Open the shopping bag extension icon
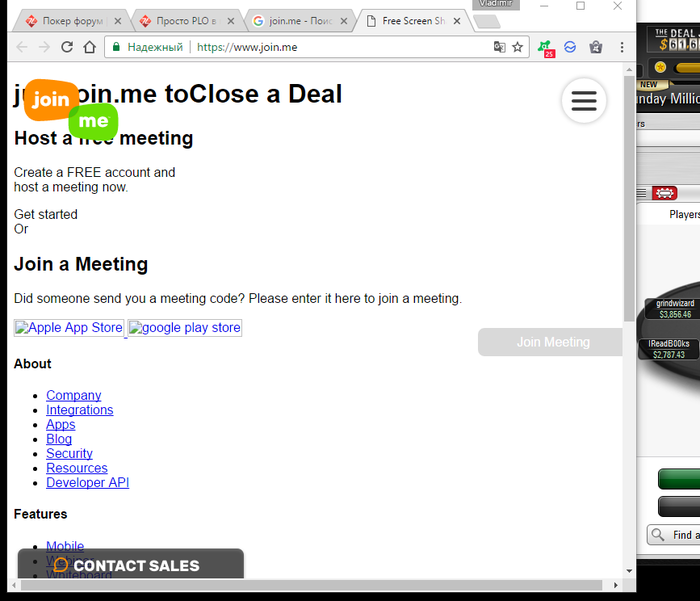 [596, 47]
